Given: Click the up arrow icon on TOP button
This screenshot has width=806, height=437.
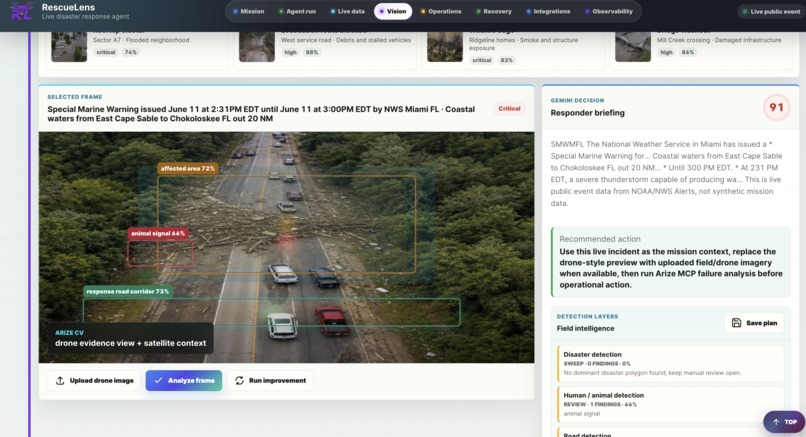Looking at the screenshot, I should 776,422.
